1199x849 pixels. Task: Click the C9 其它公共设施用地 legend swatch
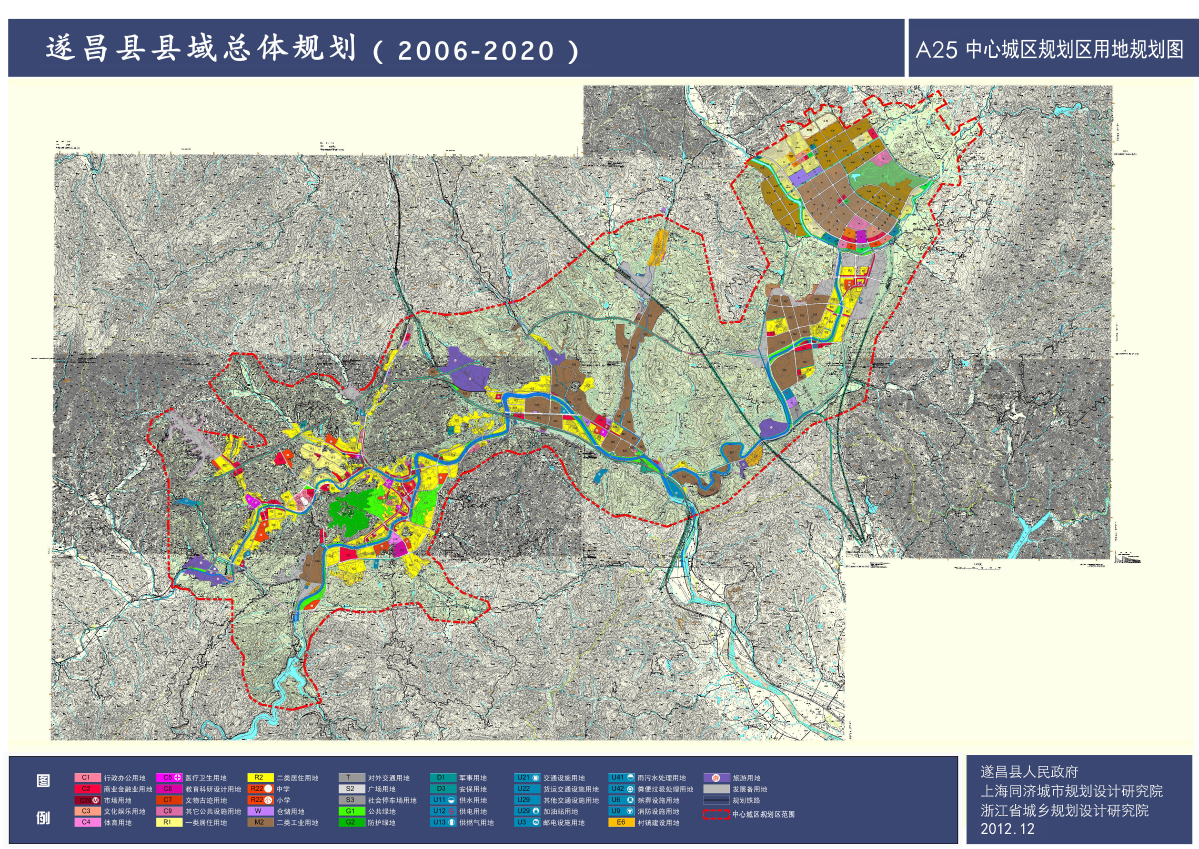pyautogui.click(x=168, y=812)
